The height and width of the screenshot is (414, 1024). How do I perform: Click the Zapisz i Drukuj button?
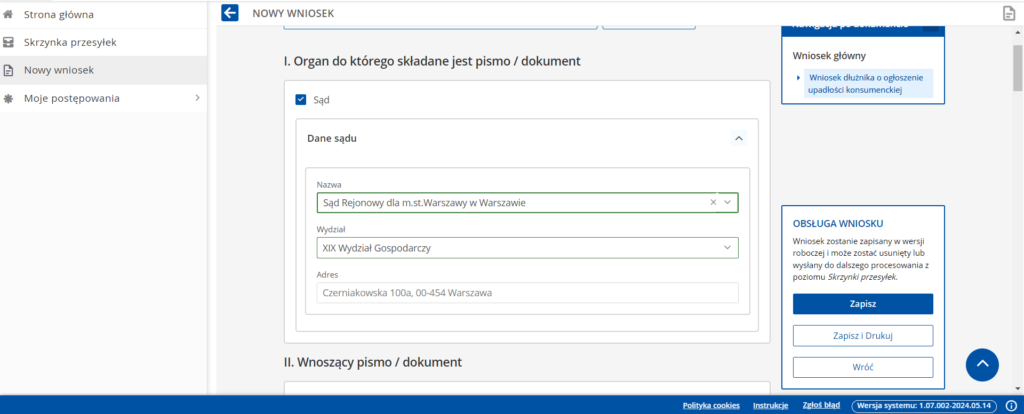click(862, 335)
